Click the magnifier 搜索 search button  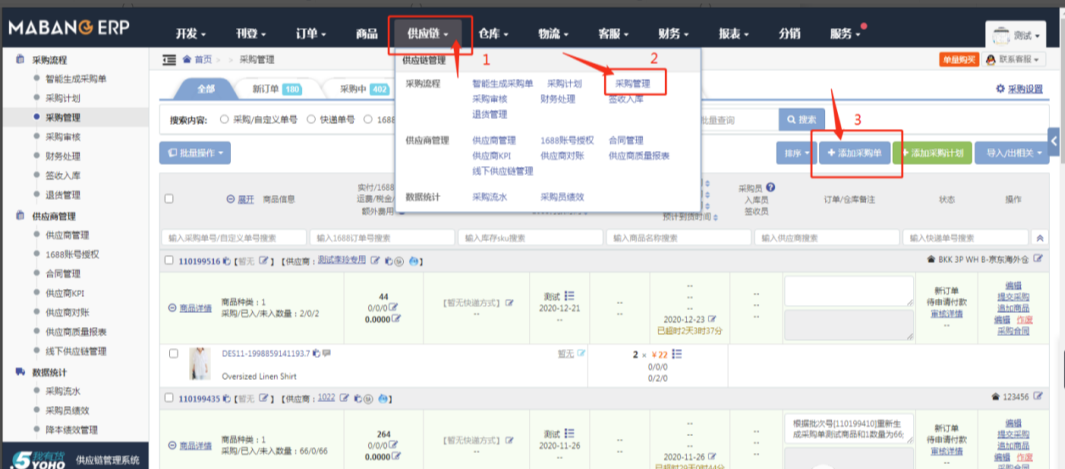coord(801,119)
